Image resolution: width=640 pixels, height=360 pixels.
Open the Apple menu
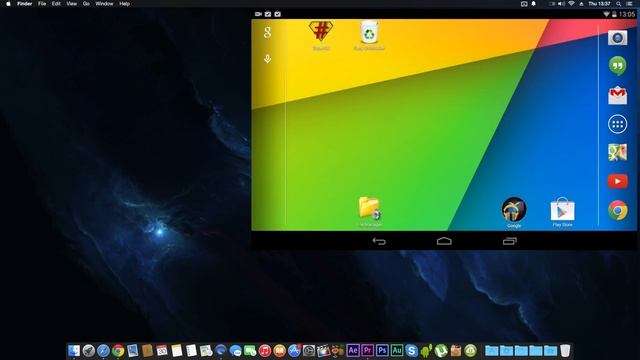(8, 4)
